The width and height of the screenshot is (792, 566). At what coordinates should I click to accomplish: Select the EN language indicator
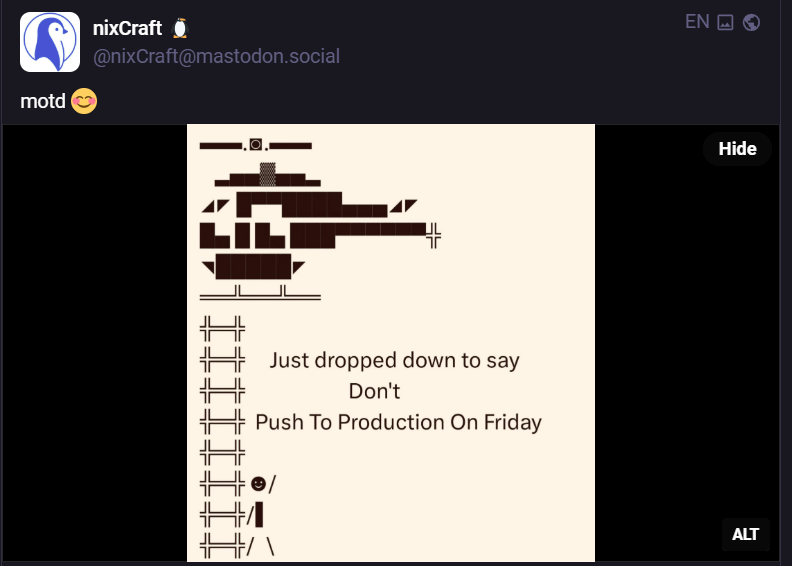[x=697, y=22]
